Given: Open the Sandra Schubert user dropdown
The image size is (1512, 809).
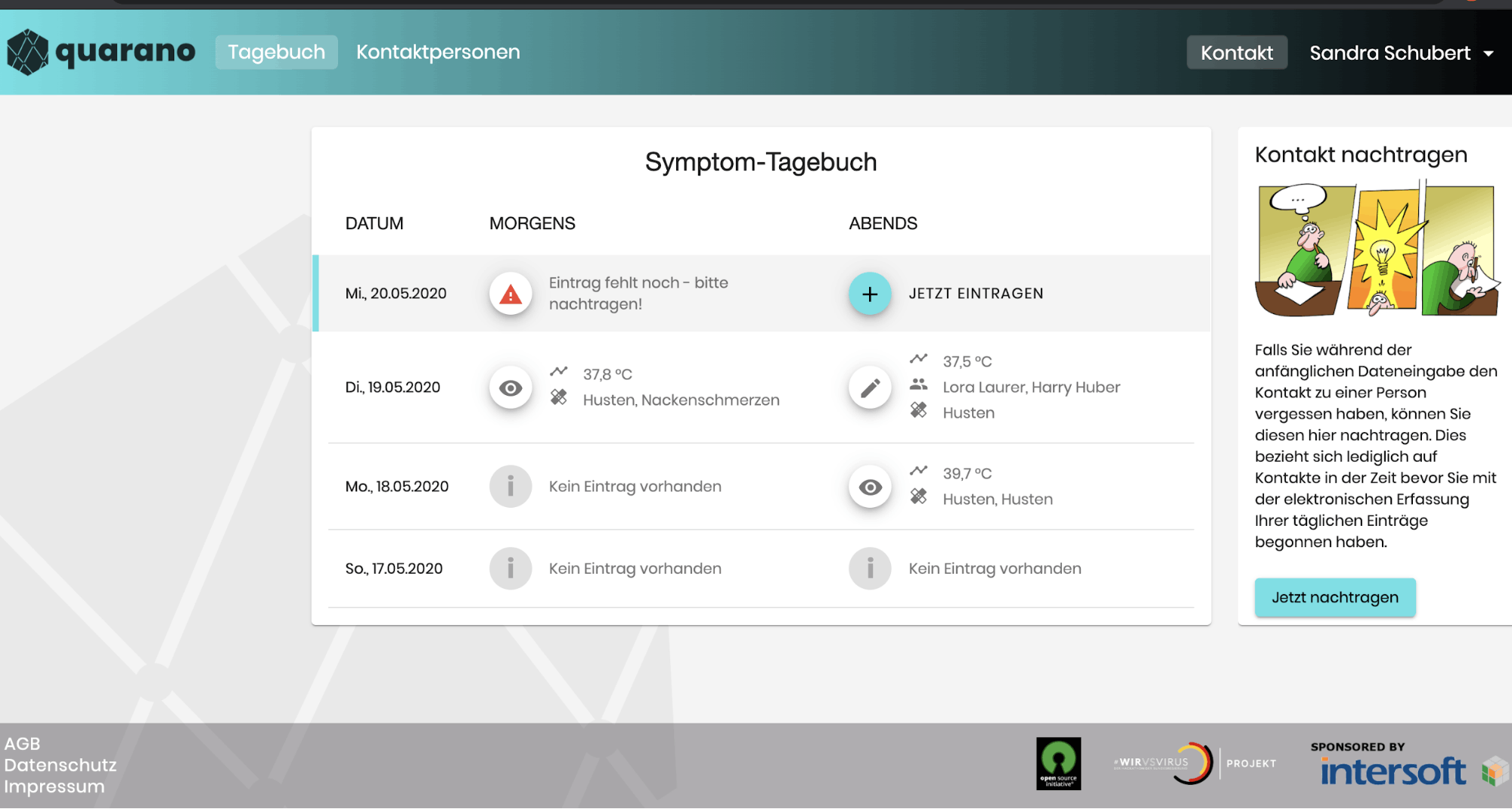Looking at the screenshot, I should click(1401, 53).
